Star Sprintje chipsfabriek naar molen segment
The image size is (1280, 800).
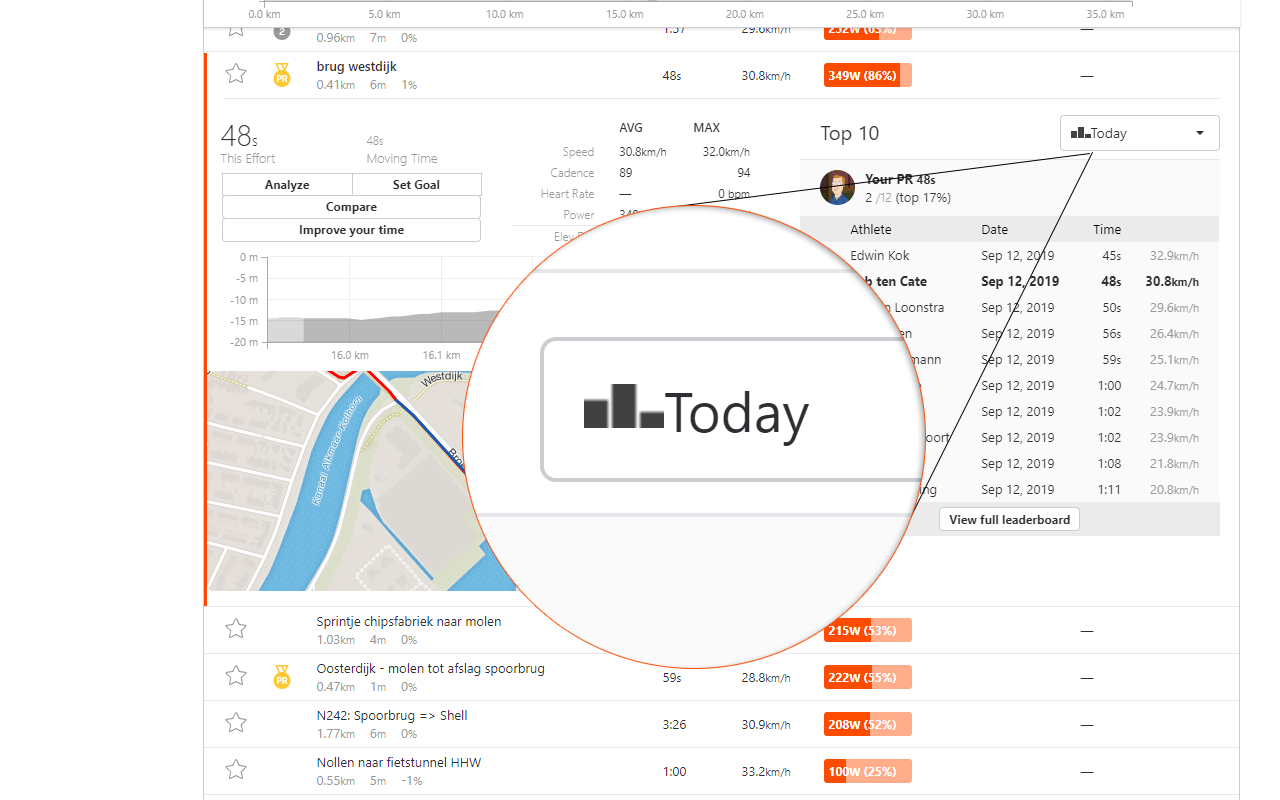tap(235, 629)
